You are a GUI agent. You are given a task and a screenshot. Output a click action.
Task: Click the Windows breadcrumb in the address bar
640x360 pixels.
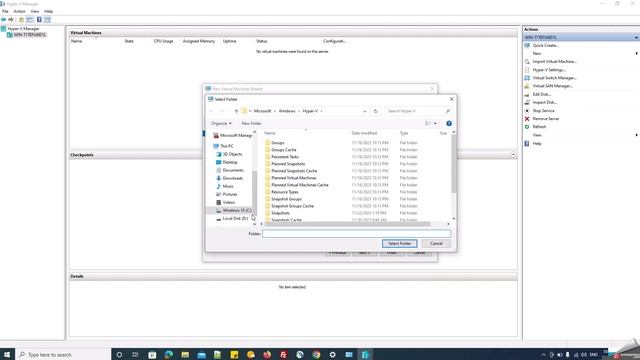[x=287, y=111]
